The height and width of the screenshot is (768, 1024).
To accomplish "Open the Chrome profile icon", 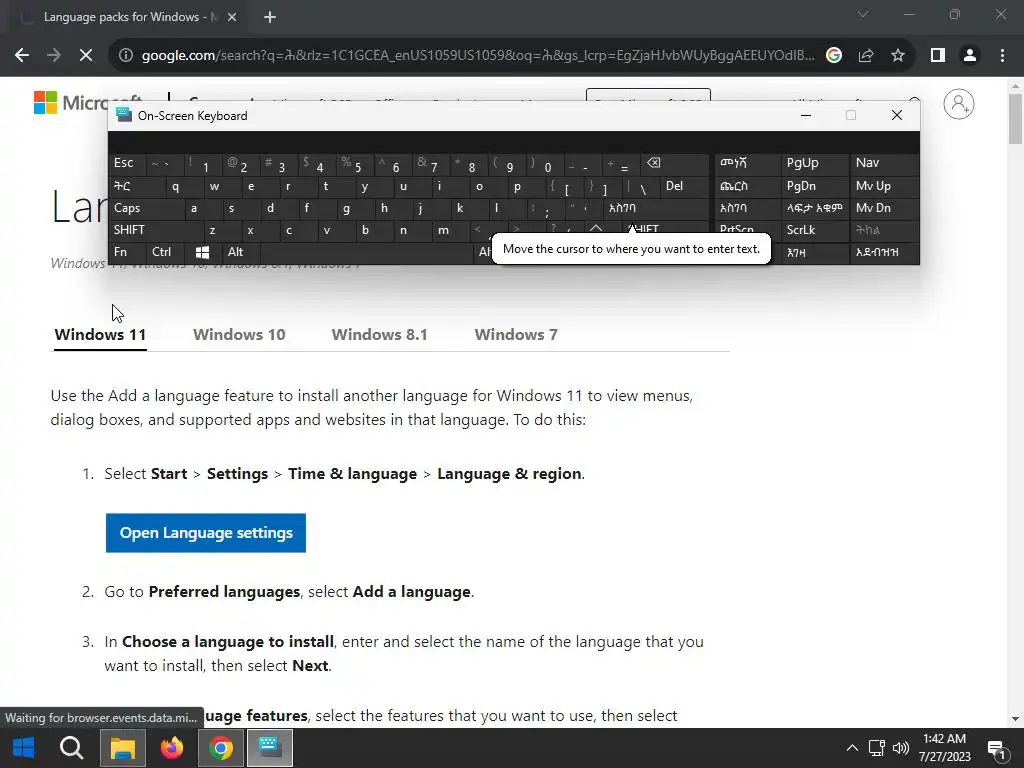I will pyautogui.click(x=970, y=56).
